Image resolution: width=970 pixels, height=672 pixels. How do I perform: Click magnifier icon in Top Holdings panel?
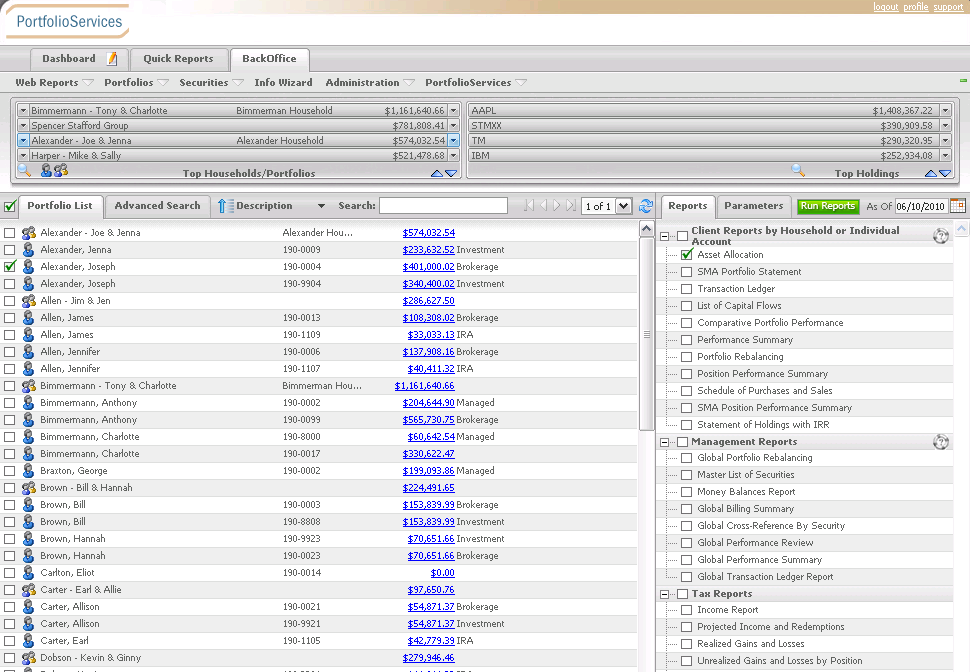(x=798, y=170)
